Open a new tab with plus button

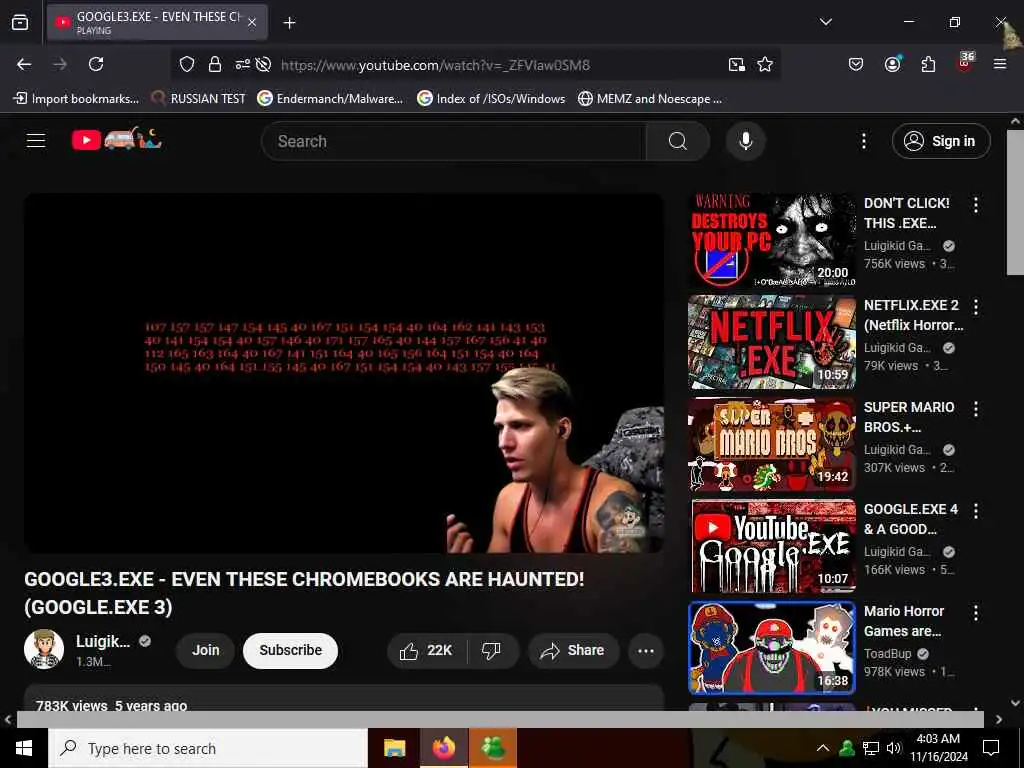(289, 23)
